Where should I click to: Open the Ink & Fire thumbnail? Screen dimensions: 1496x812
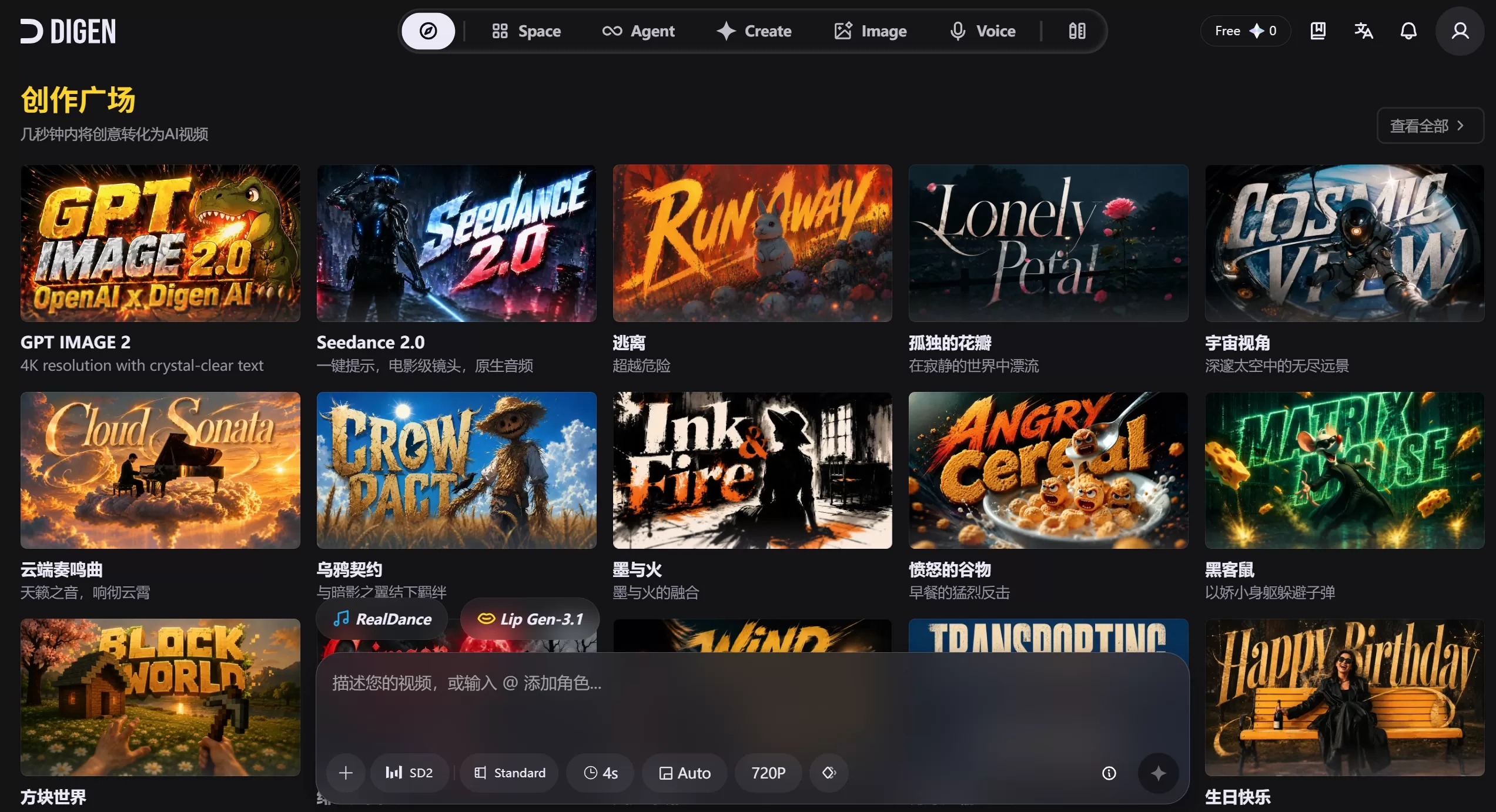[x=752, y=470]
